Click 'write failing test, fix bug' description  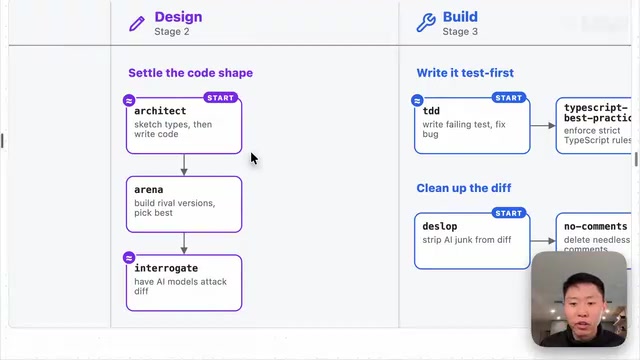pos(464,129)
